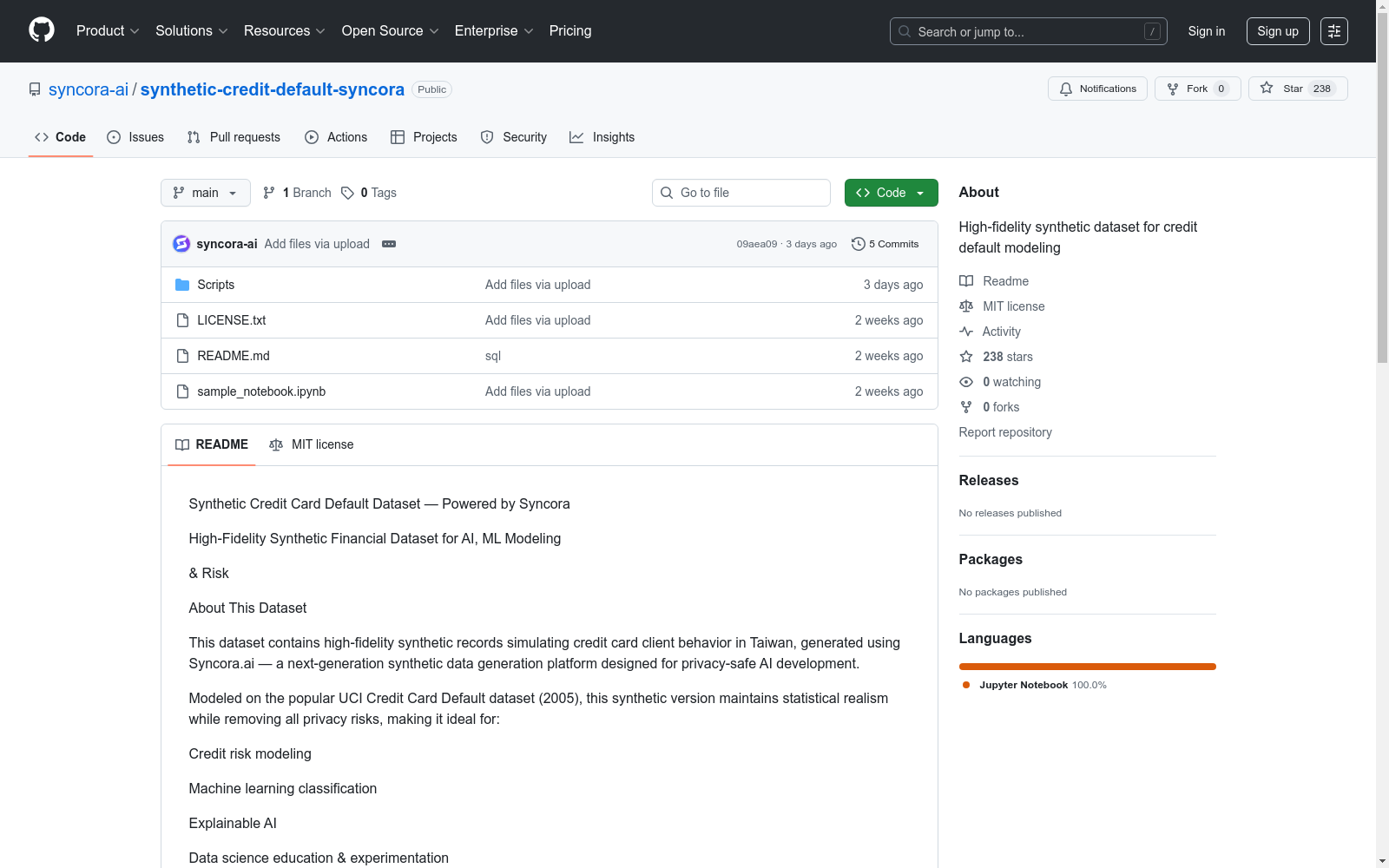Click the Sign up button
The image size is (1389, 868).
[x=1278, y=31]
